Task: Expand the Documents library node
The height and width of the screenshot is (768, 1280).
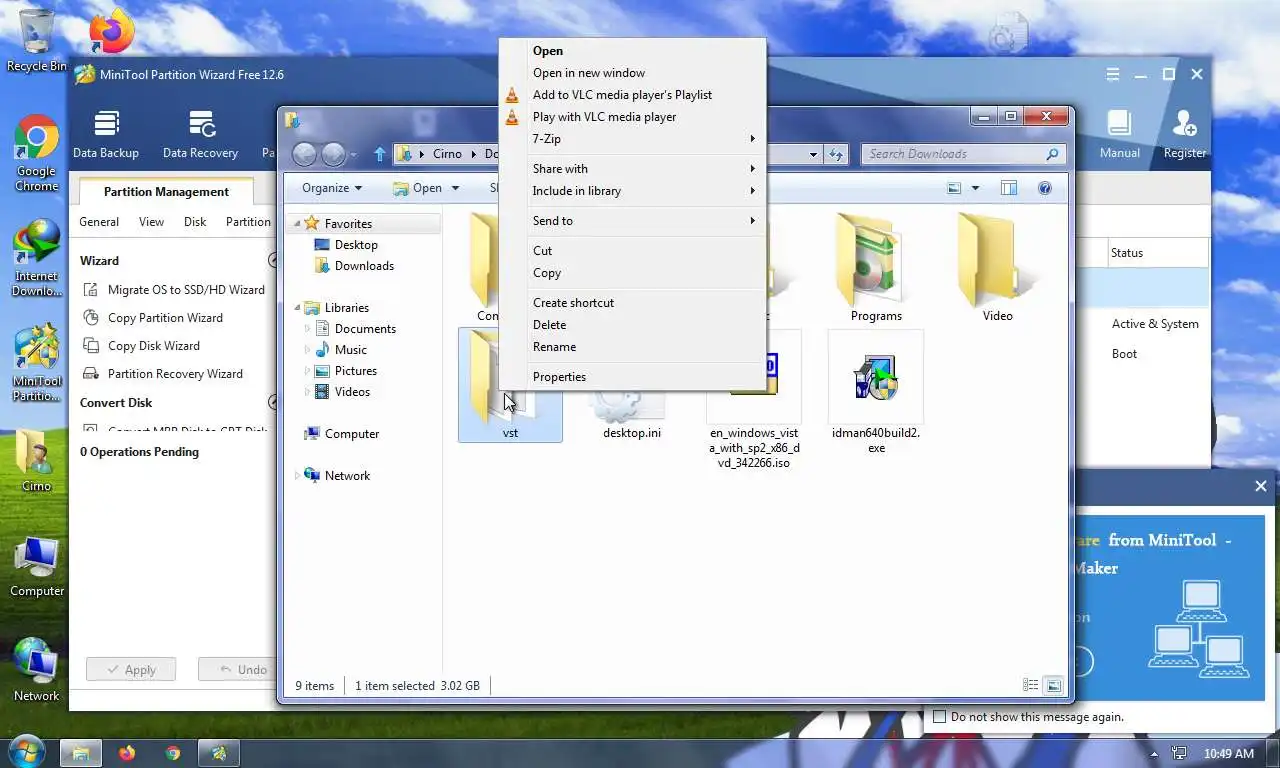Action: (307, 329)
